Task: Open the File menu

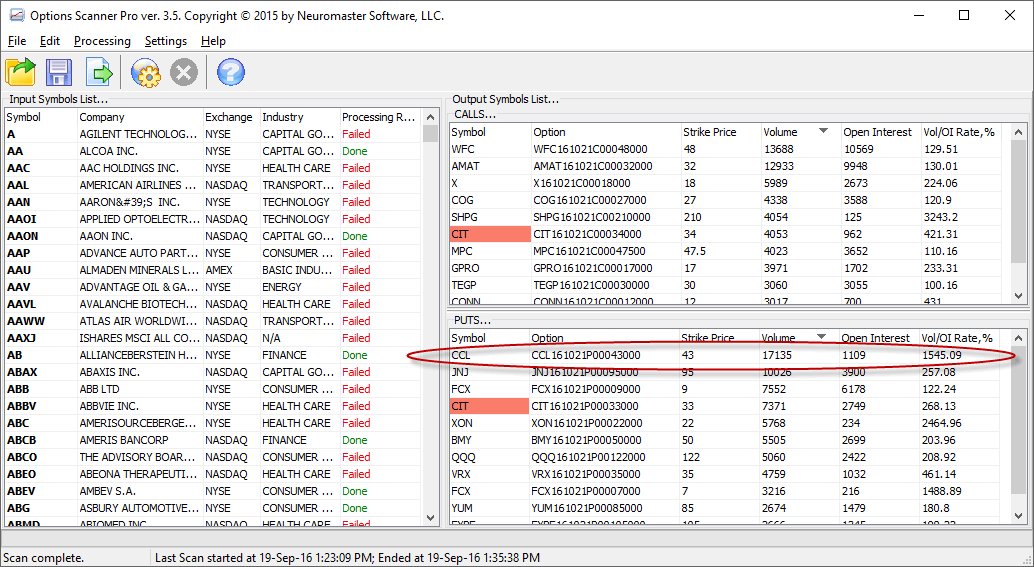Action: coord(16,41)
